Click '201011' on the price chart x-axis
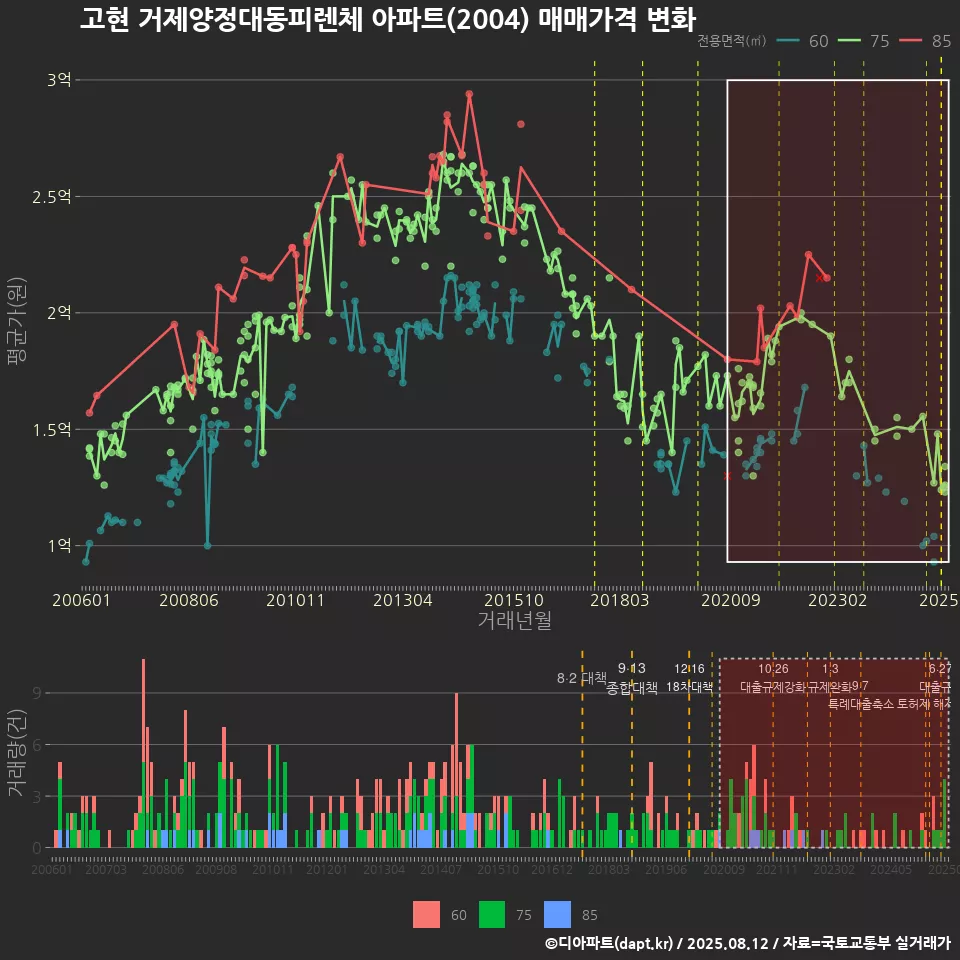 (295, 600)
